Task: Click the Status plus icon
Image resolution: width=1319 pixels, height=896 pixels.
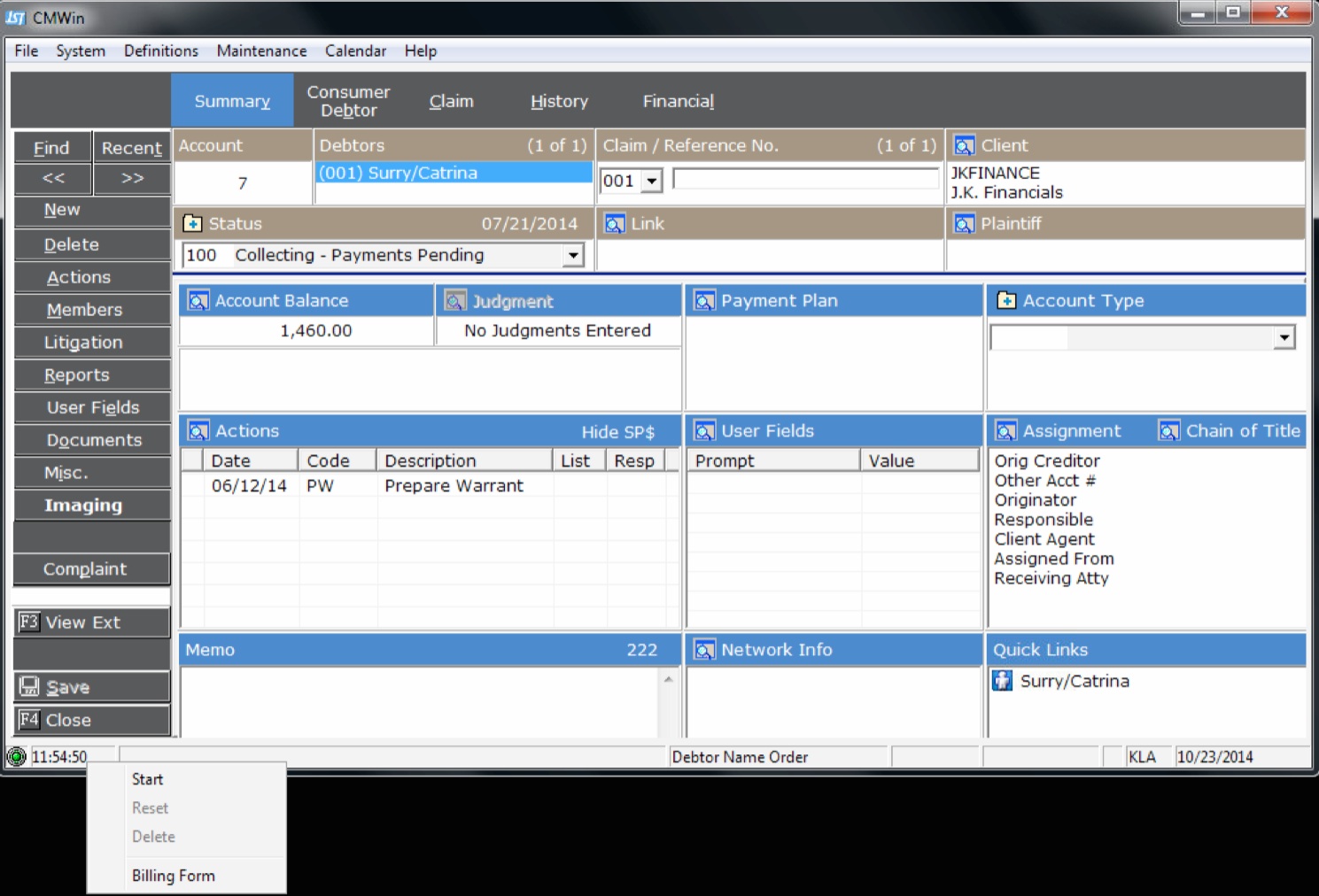Action: tap(192, 224)
